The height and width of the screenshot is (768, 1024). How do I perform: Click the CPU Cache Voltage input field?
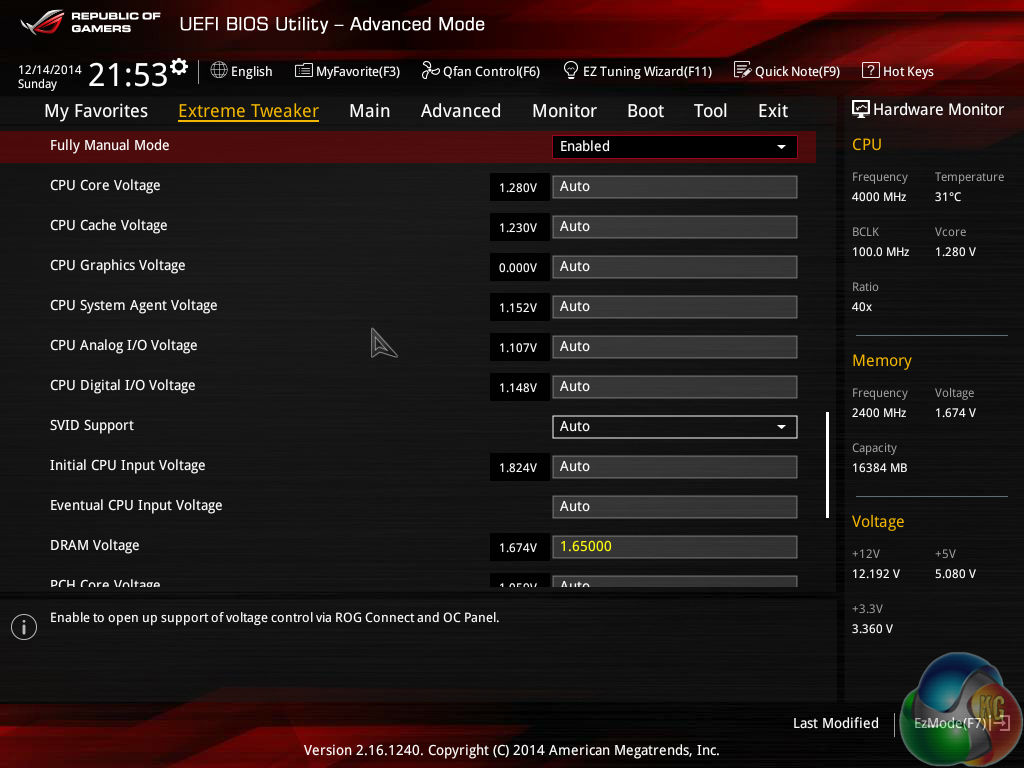tap(675, 227)
